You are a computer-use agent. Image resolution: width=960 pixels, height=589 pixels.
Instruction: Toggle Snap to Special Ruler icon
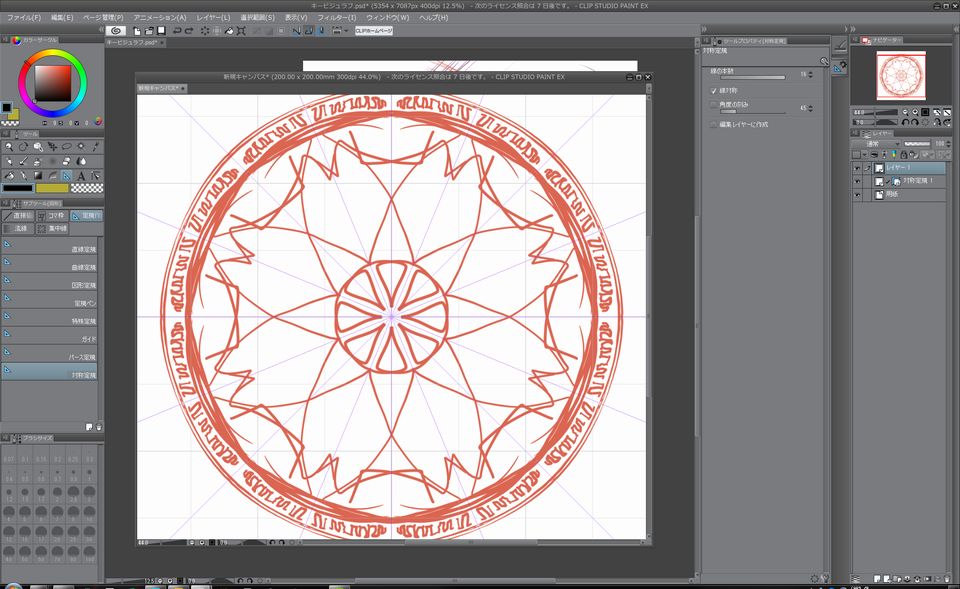coord(309,31)
